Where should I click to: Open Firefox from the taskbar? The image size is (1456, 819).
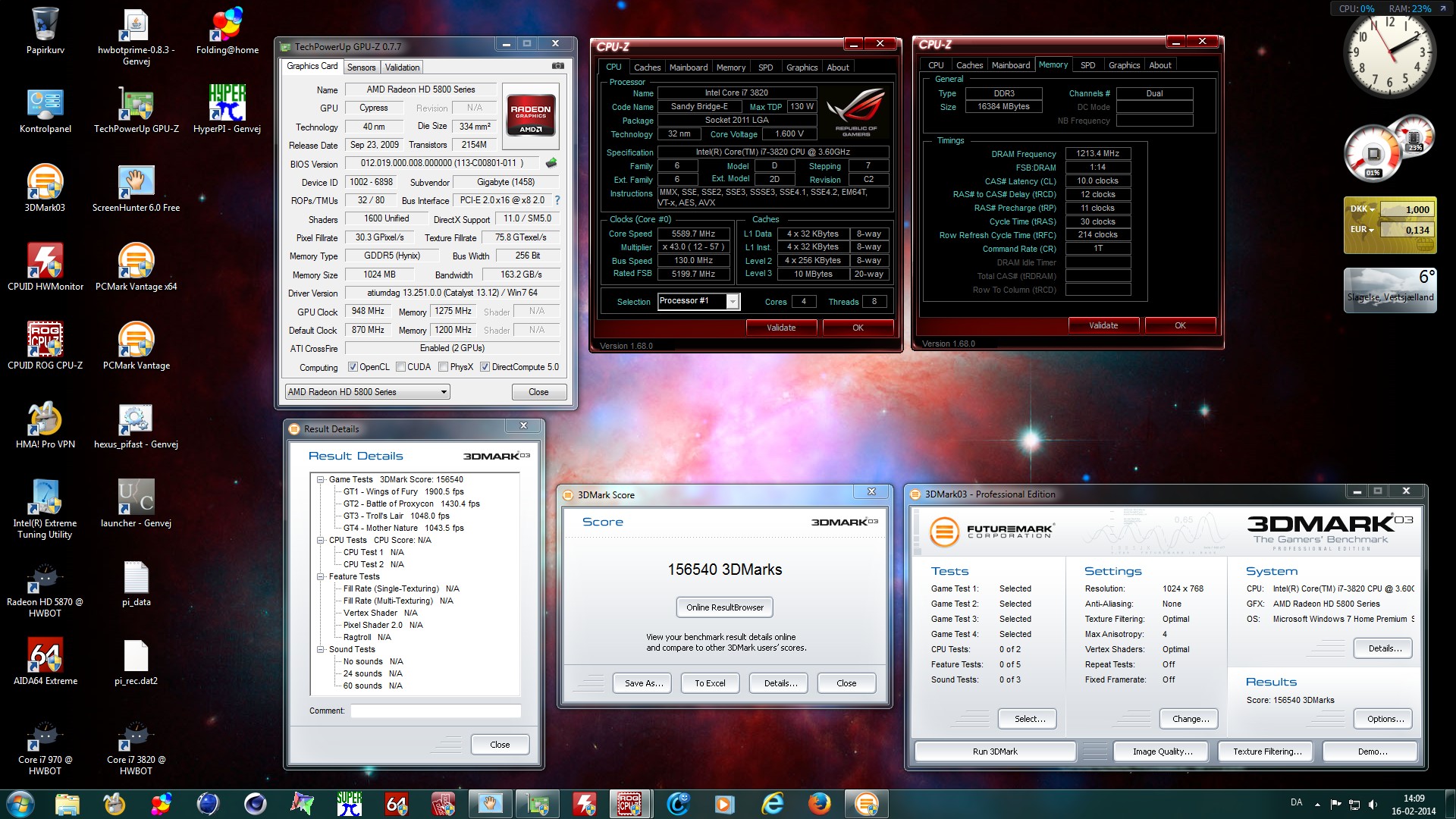[x=819, y=804]
